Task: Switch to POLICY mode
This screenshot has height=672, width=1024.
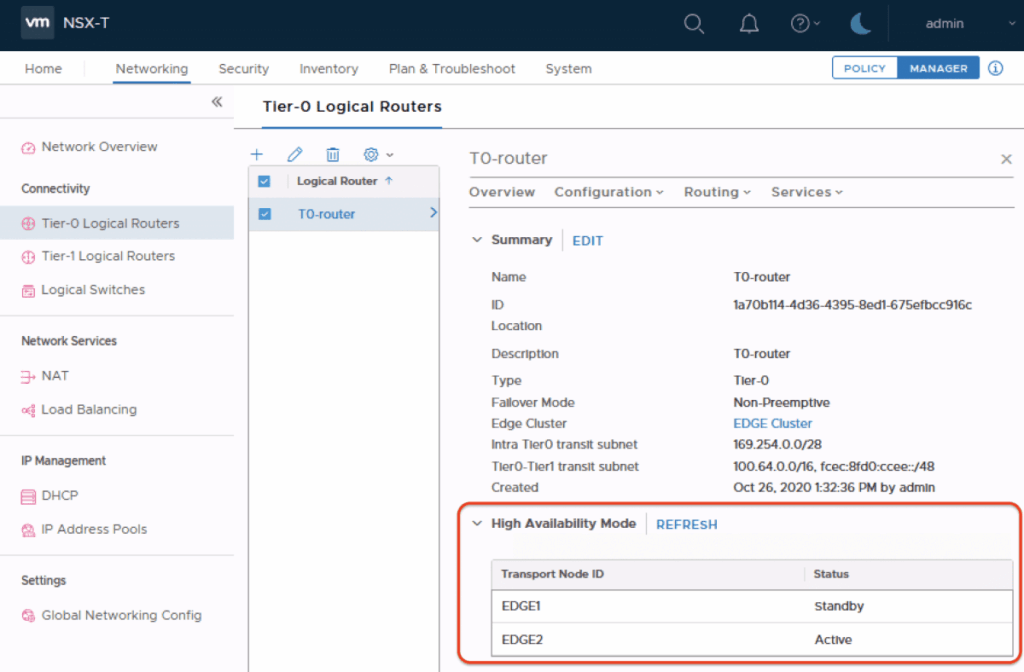Action: pyautogui.click(x=865, y=68)
